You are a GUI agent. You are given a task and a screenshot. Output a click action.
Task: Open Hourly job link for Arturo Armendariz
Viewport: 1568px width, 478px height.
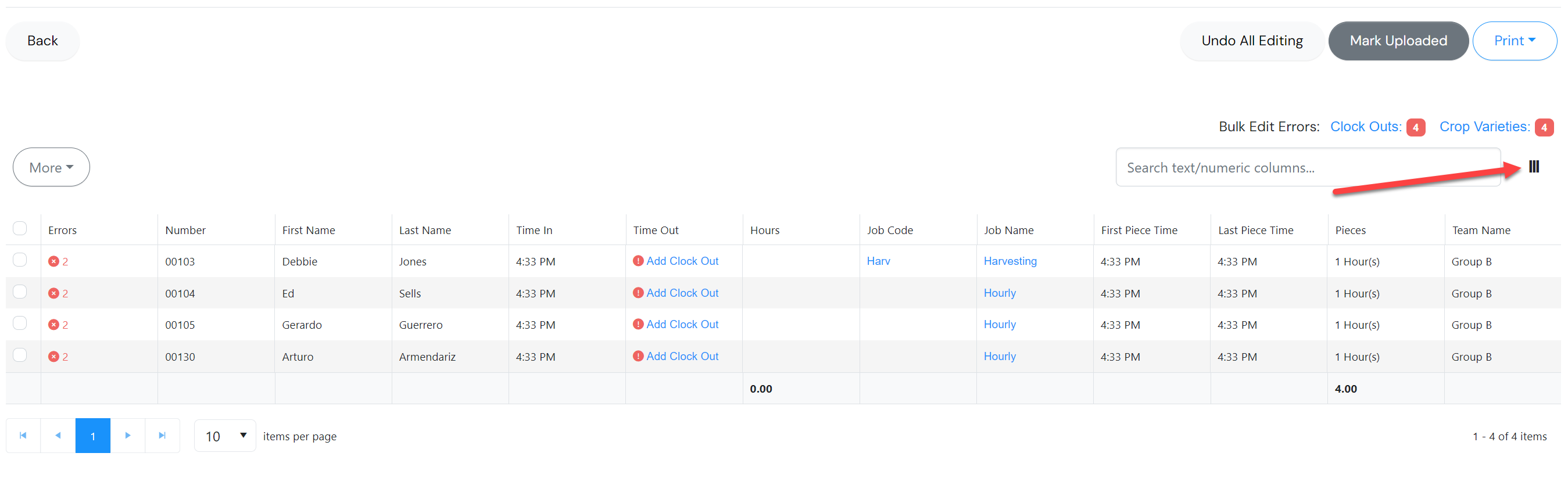[1000, 356]
